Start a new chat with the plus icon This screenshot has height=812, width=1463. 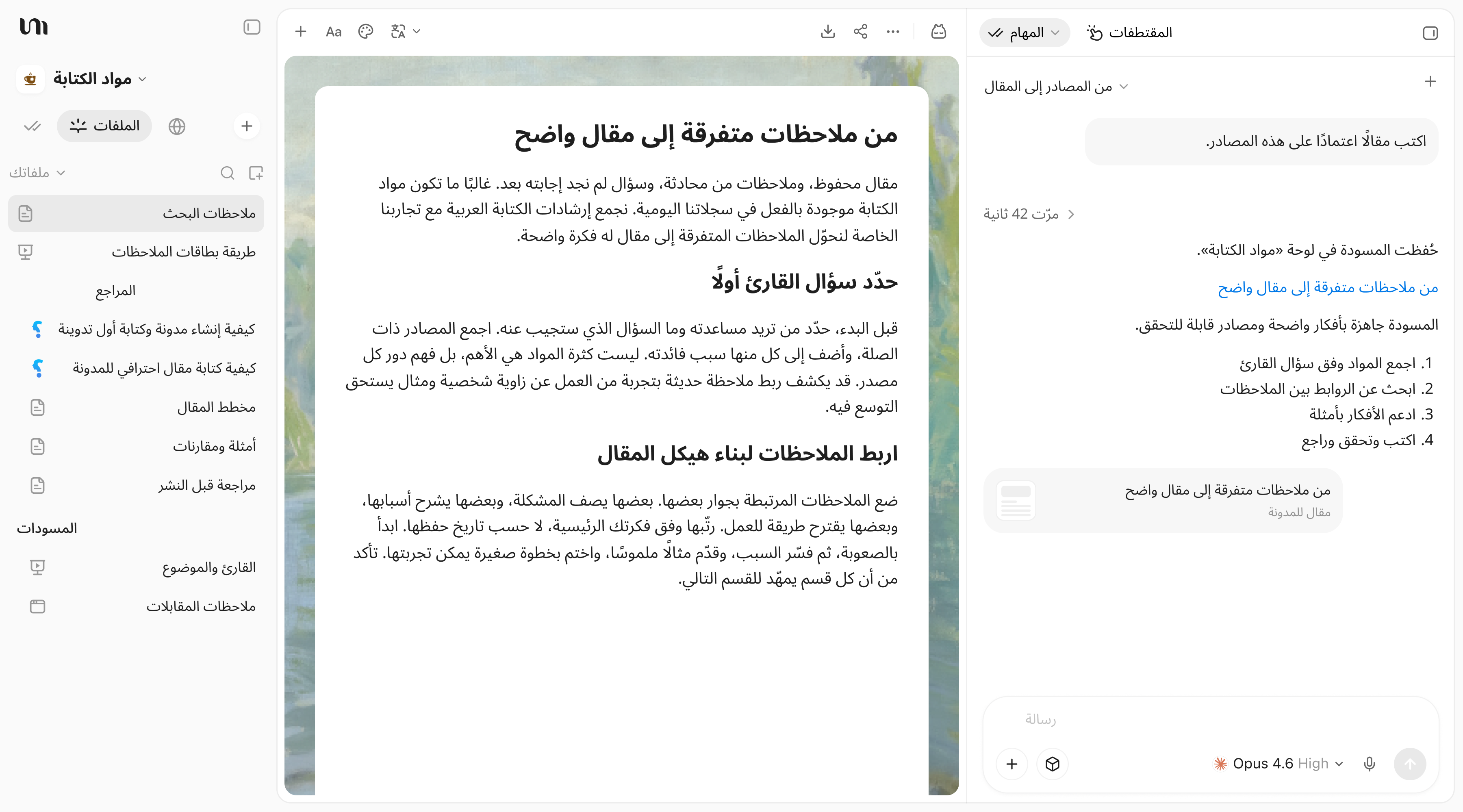(x=1430, y=81)
